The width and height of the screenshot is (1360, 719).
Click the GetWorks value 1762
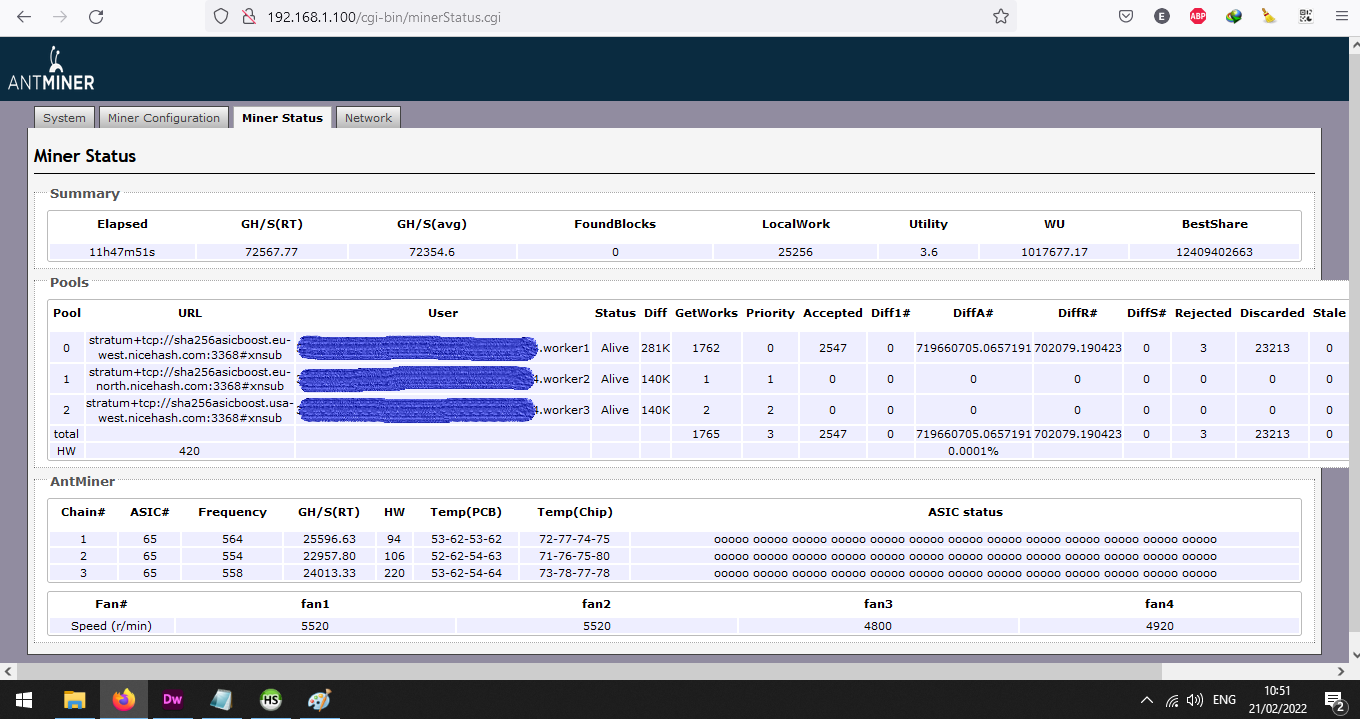(x=706, y=348)
